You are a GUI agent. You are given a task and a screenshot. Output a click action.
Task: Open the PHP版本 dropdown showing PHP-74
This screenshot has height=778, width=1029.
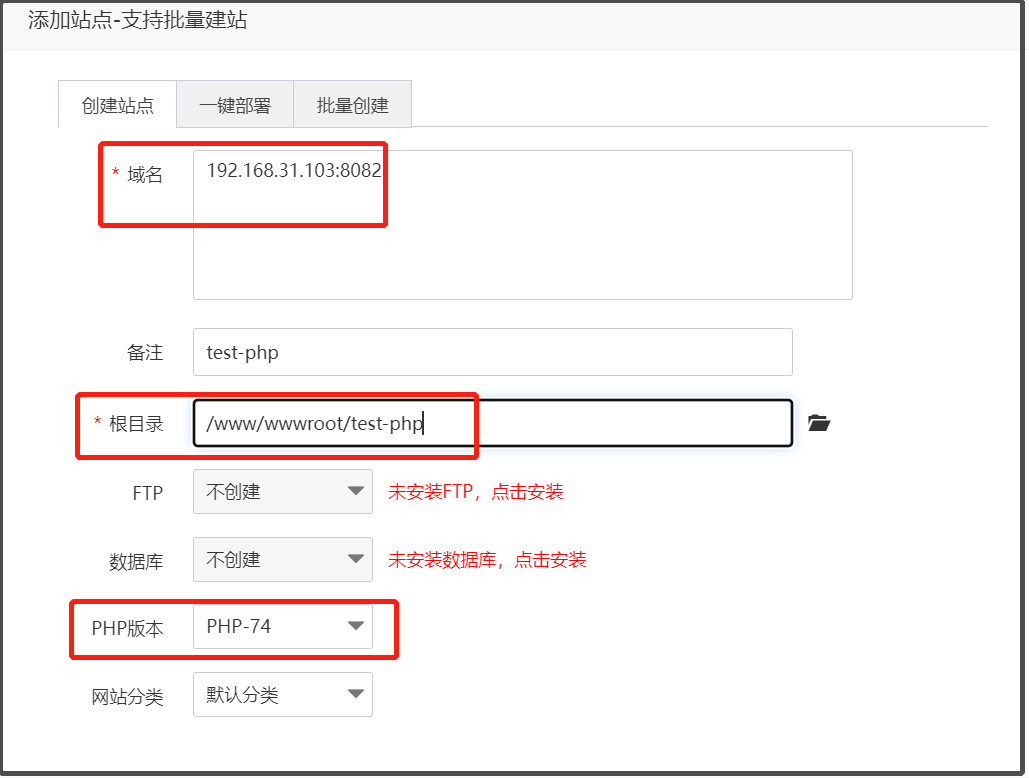282,627
